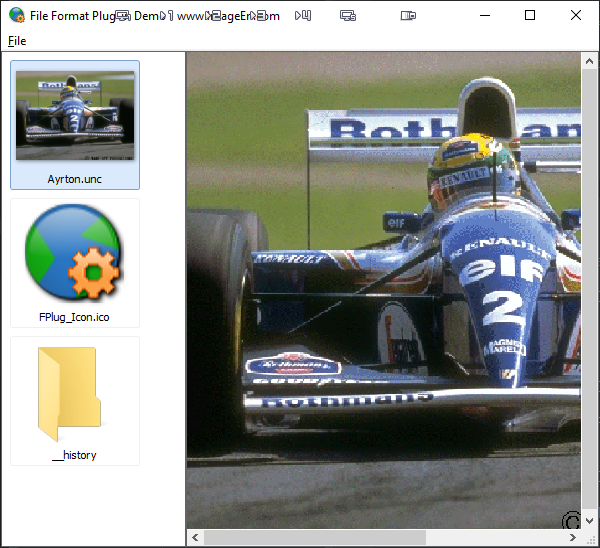Screen dimensions: 600x548
Task: Click the vertical scrollbar thumb
Action: pyautogui.click(x=589, y=291)
